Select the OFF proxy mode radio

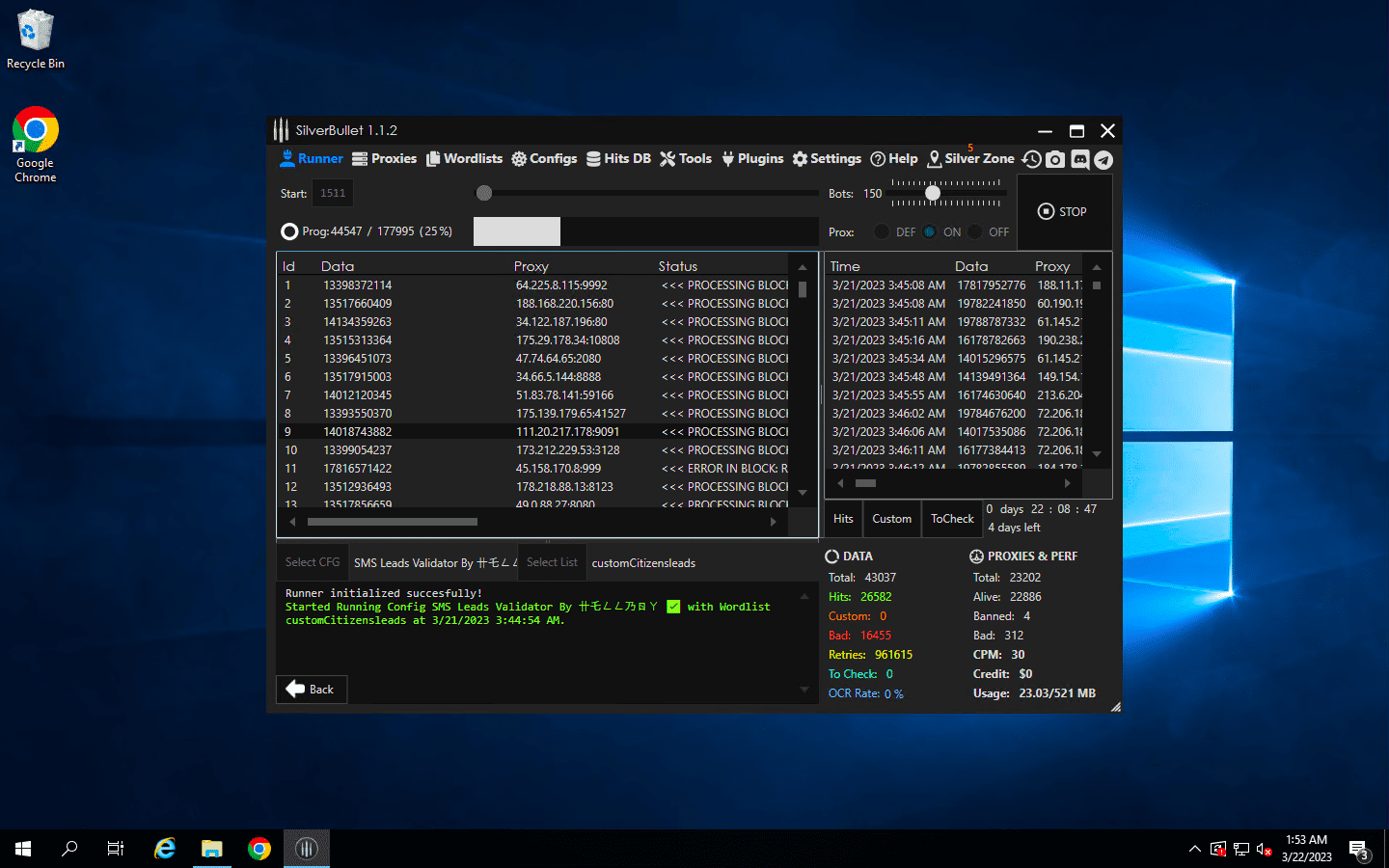[975, 231]
